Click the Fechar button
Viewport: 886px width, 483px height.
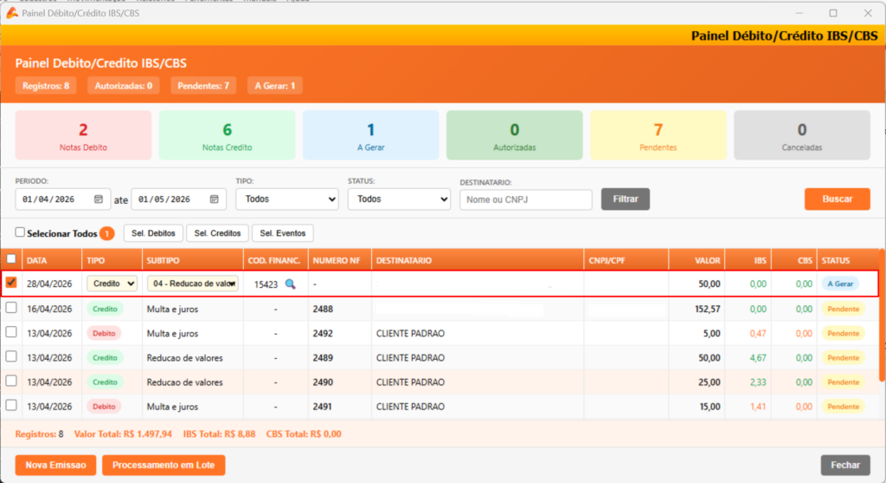point(845,465)
